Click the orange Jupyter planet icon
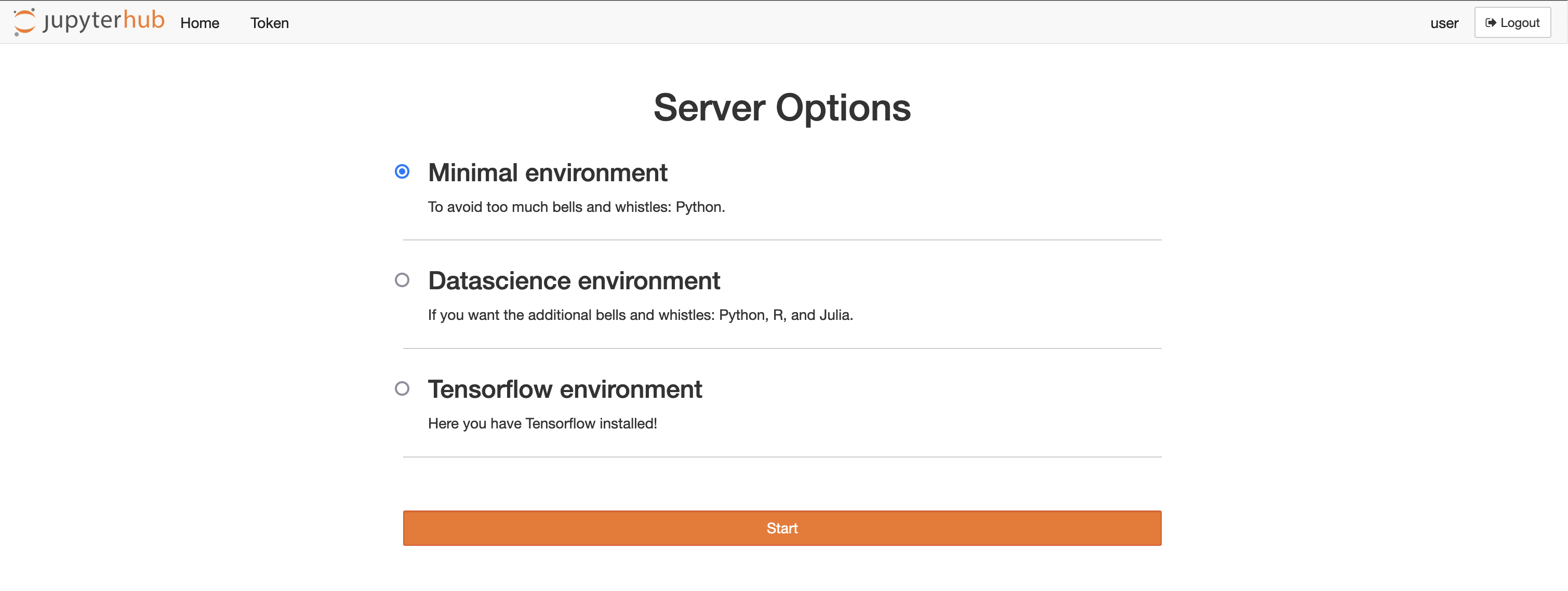 [x=25, y=22]
